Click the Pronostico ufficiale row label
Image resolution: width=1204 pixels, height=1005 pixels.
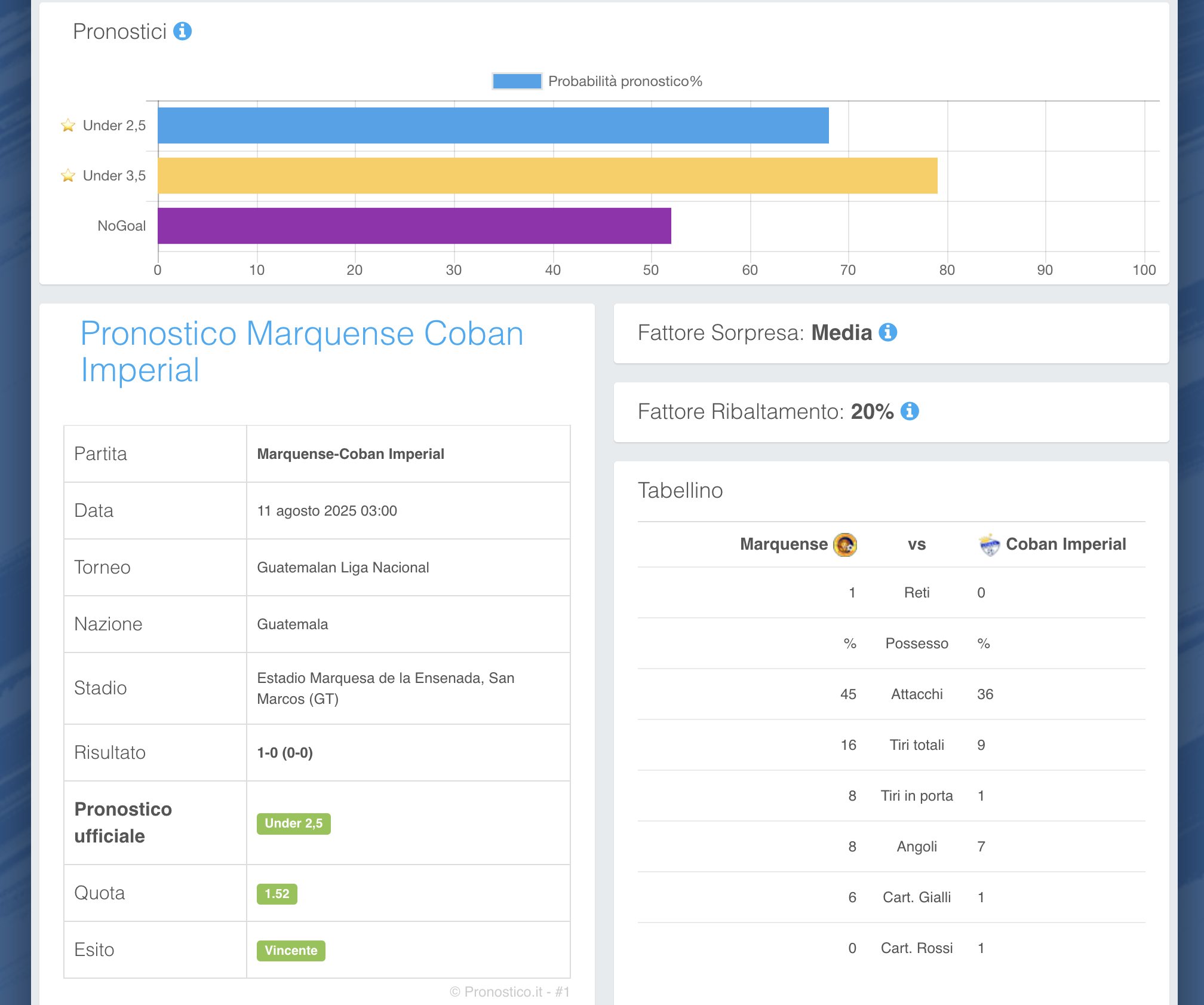pyautogui.click(x=123, y=822)
